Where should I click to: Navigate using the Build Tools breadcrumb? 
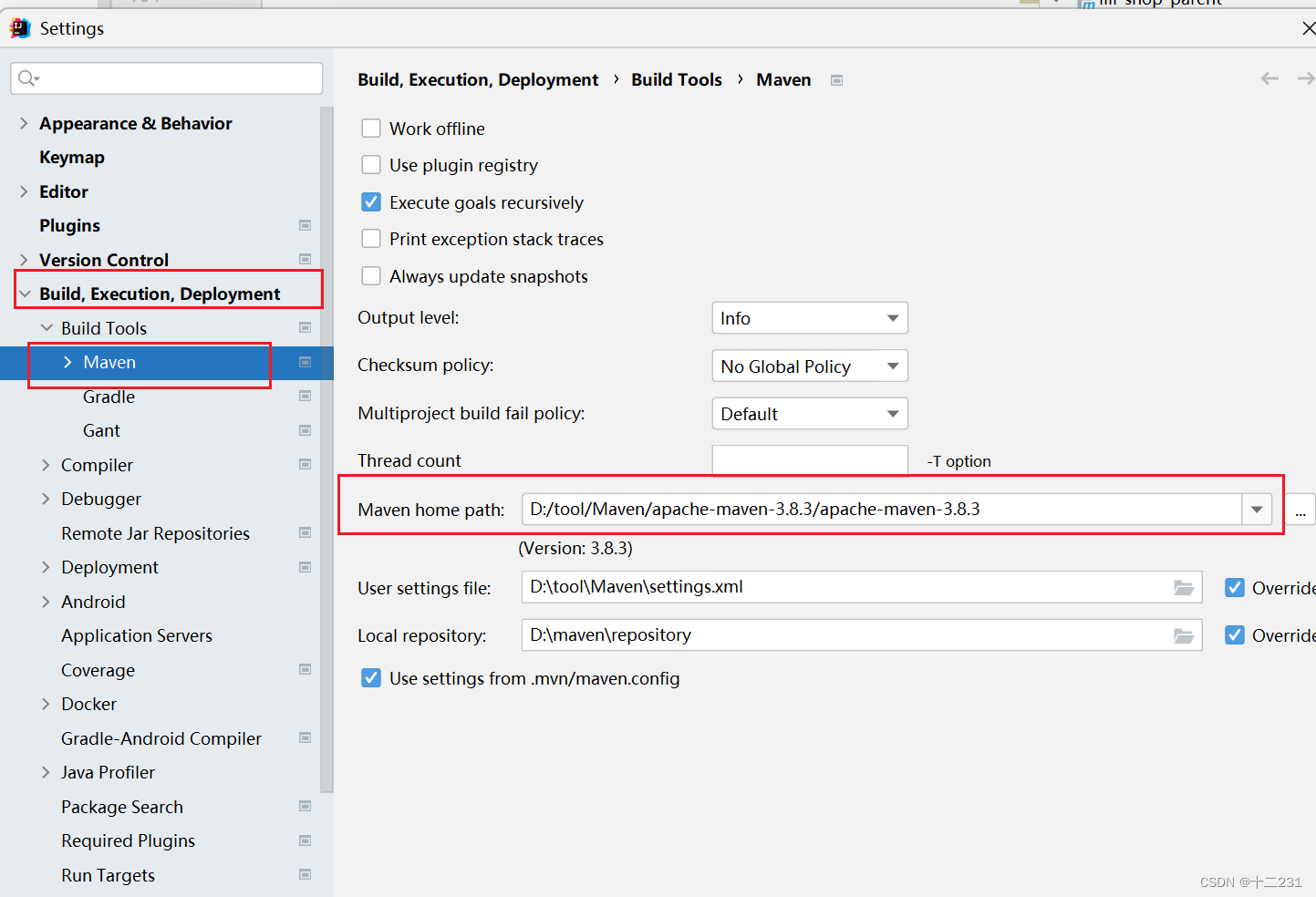(x=676, y=79)
